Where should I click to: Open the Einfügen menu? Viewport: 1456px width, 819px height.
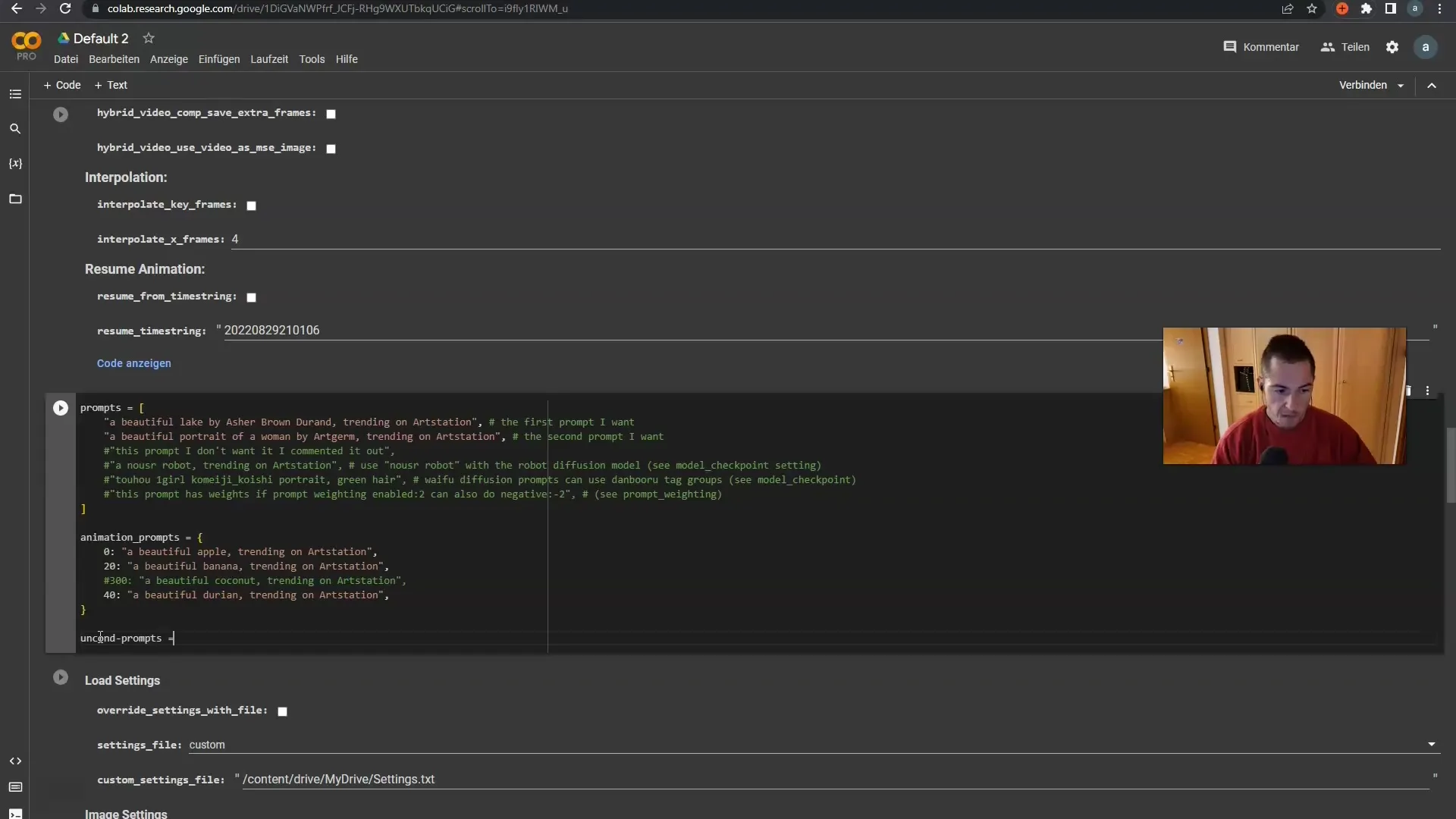219,59
